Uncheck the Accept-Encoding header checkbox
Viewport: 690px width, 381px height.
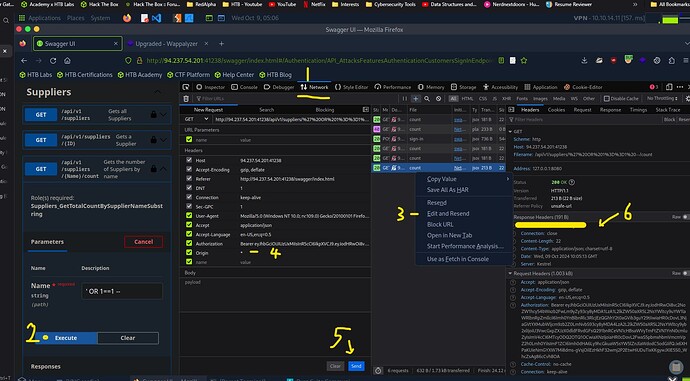tap(189, 169)
